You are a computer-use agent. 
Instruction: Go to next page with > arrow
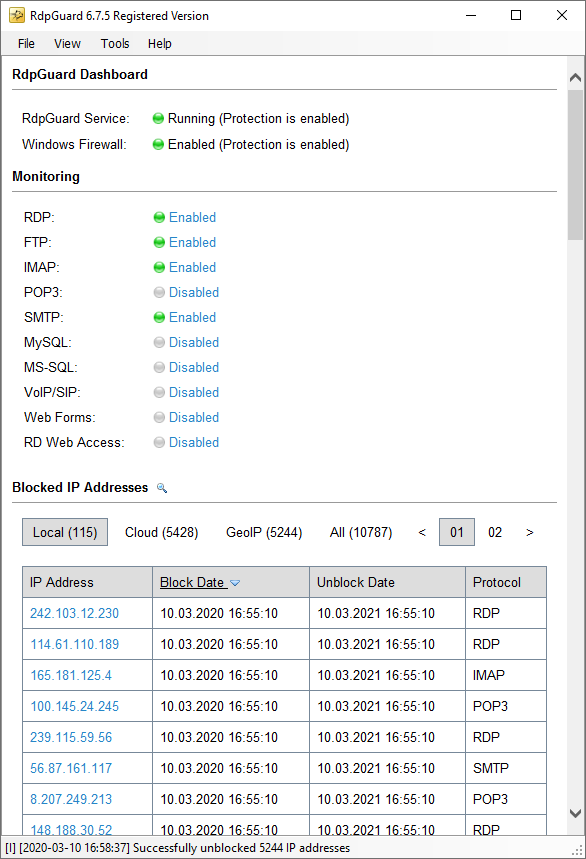[530, 532]
